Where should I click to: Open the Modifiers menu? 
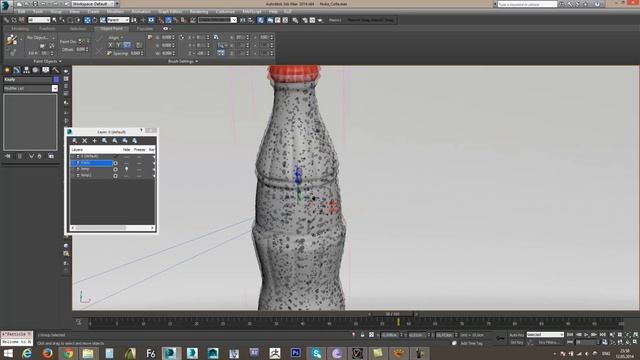116,12
